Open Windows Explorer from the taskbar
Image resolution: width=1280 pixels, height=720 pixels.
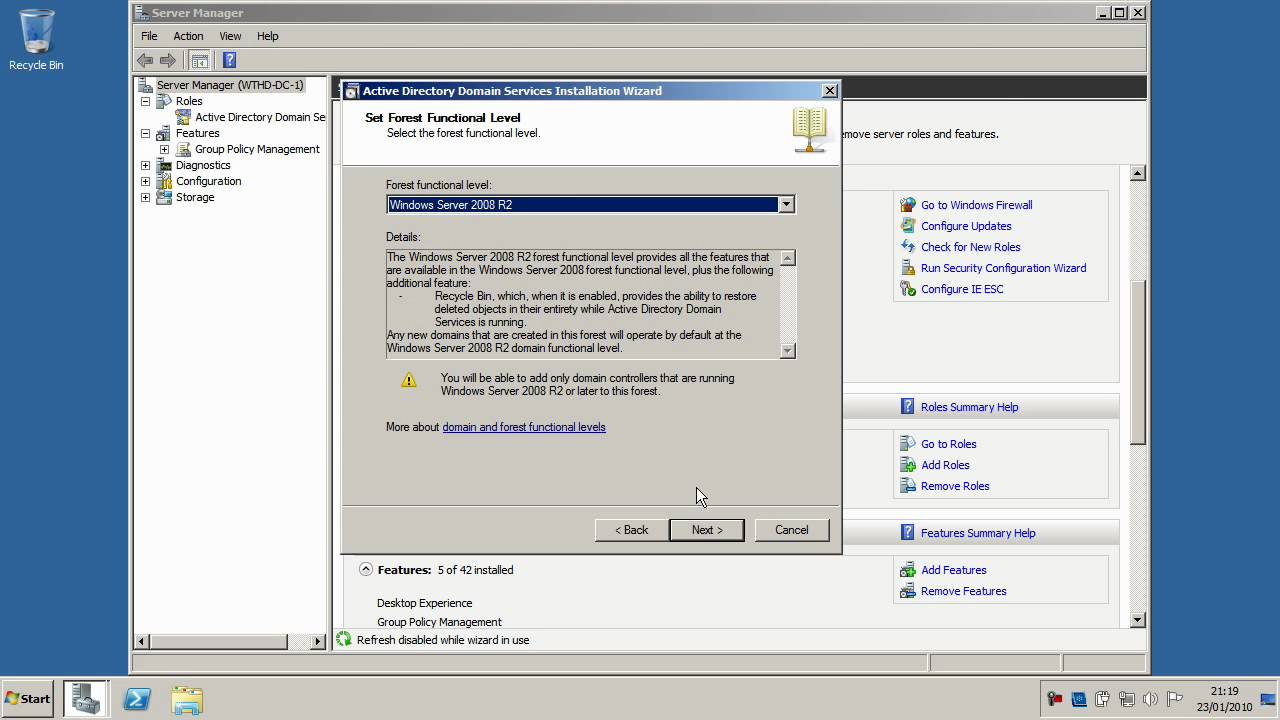click(187, 699)
